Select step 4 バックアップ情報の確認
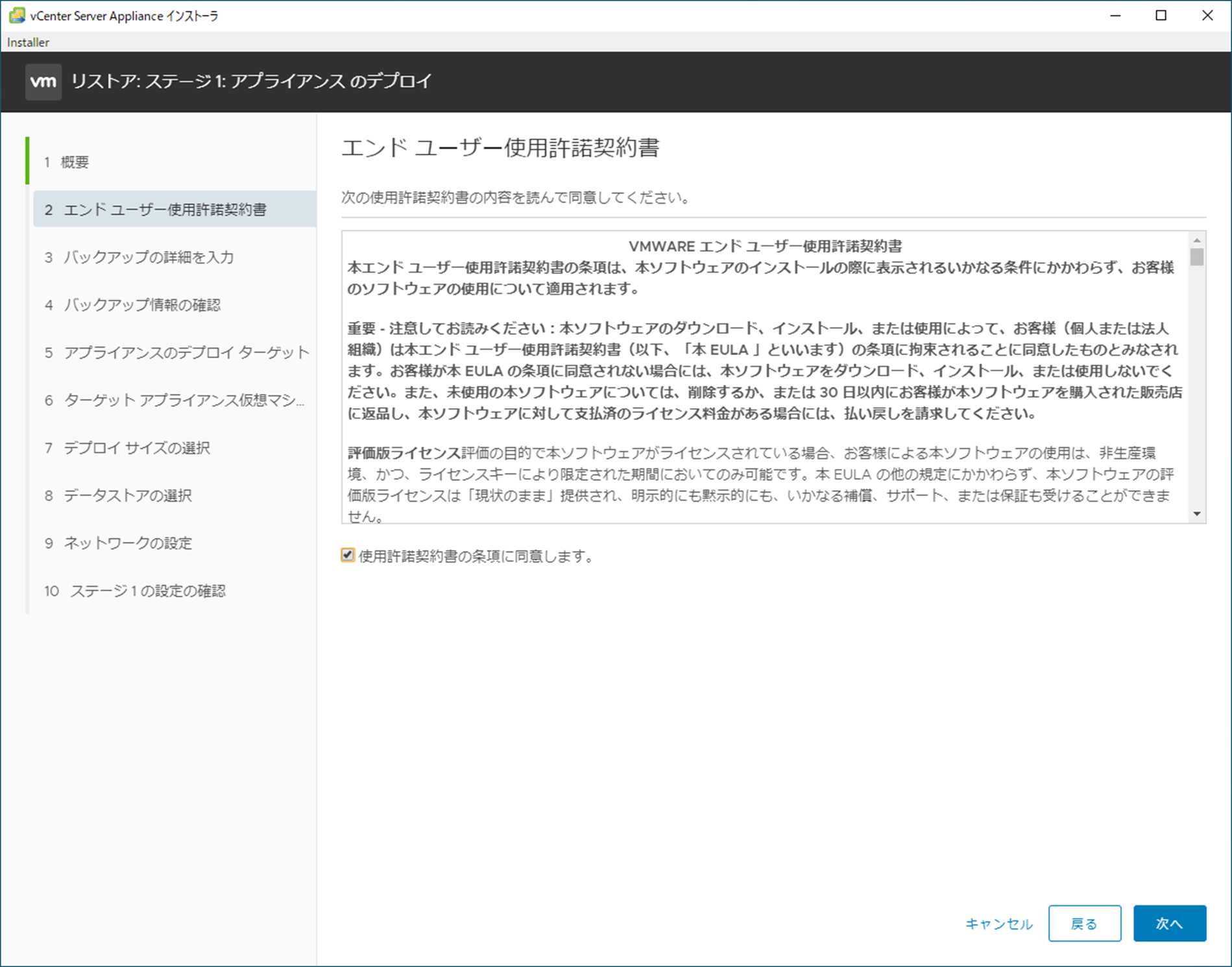The width and height of the screenshot is (1232, 967). point(175,304)
